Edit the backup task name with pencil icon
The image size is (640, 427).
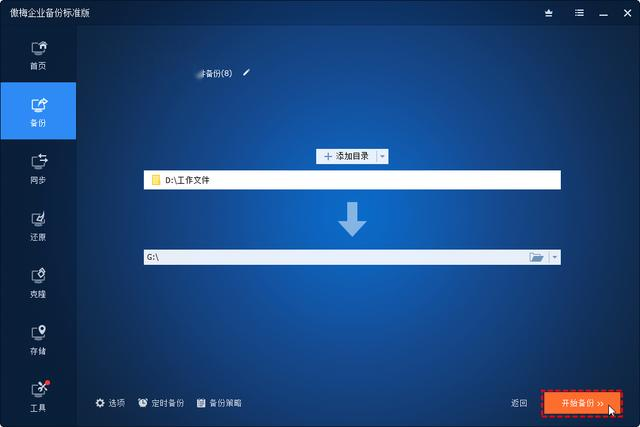click(x=246, y=73)
